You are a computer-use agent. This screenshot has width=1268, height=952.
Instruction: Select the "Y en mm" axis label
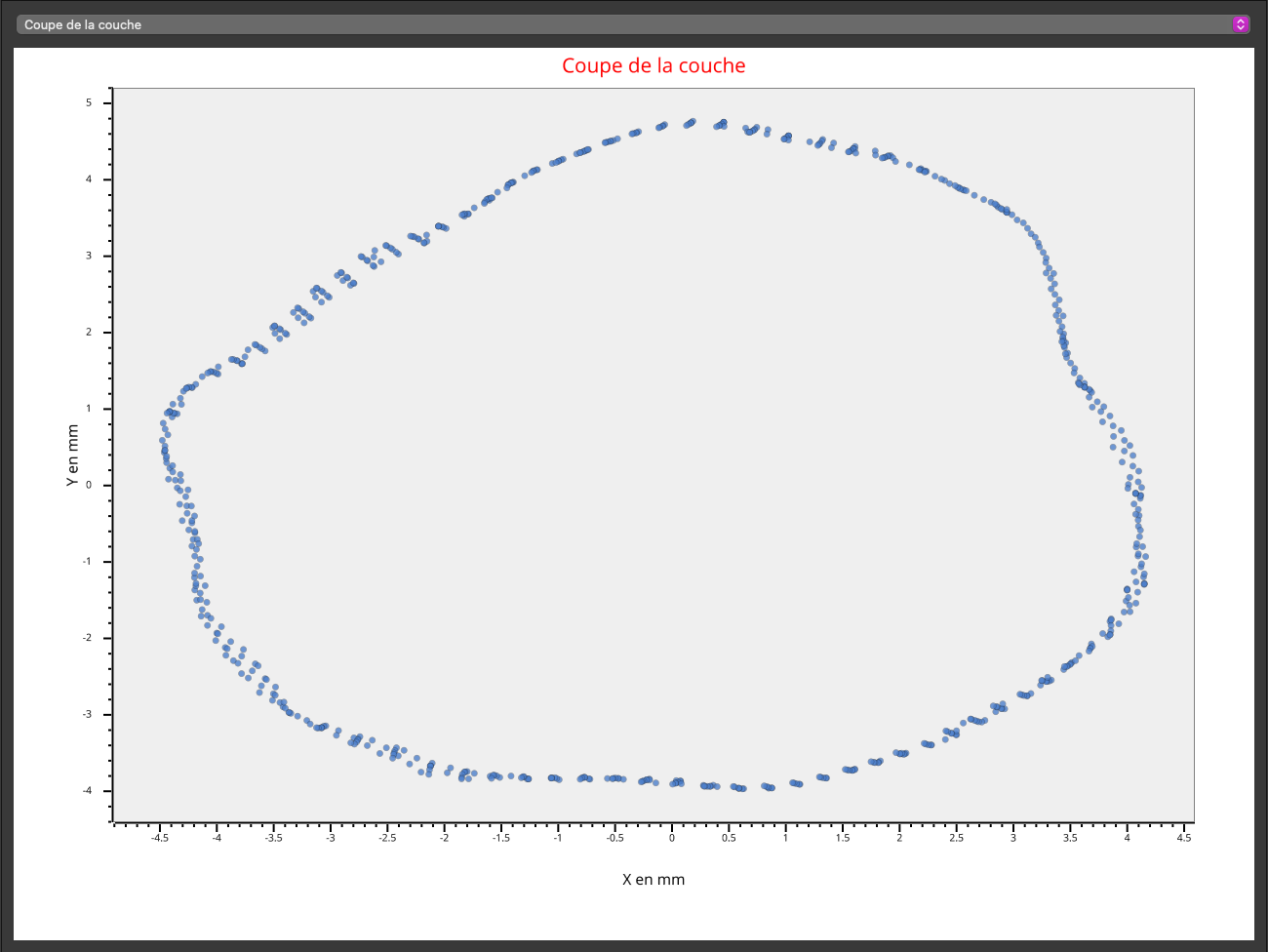tap(72, 455)
